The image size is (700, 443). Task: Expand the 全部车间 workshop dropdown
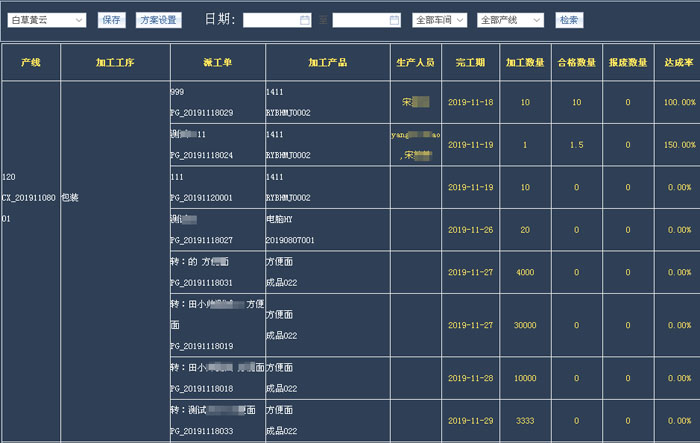[x=441, y=20]
